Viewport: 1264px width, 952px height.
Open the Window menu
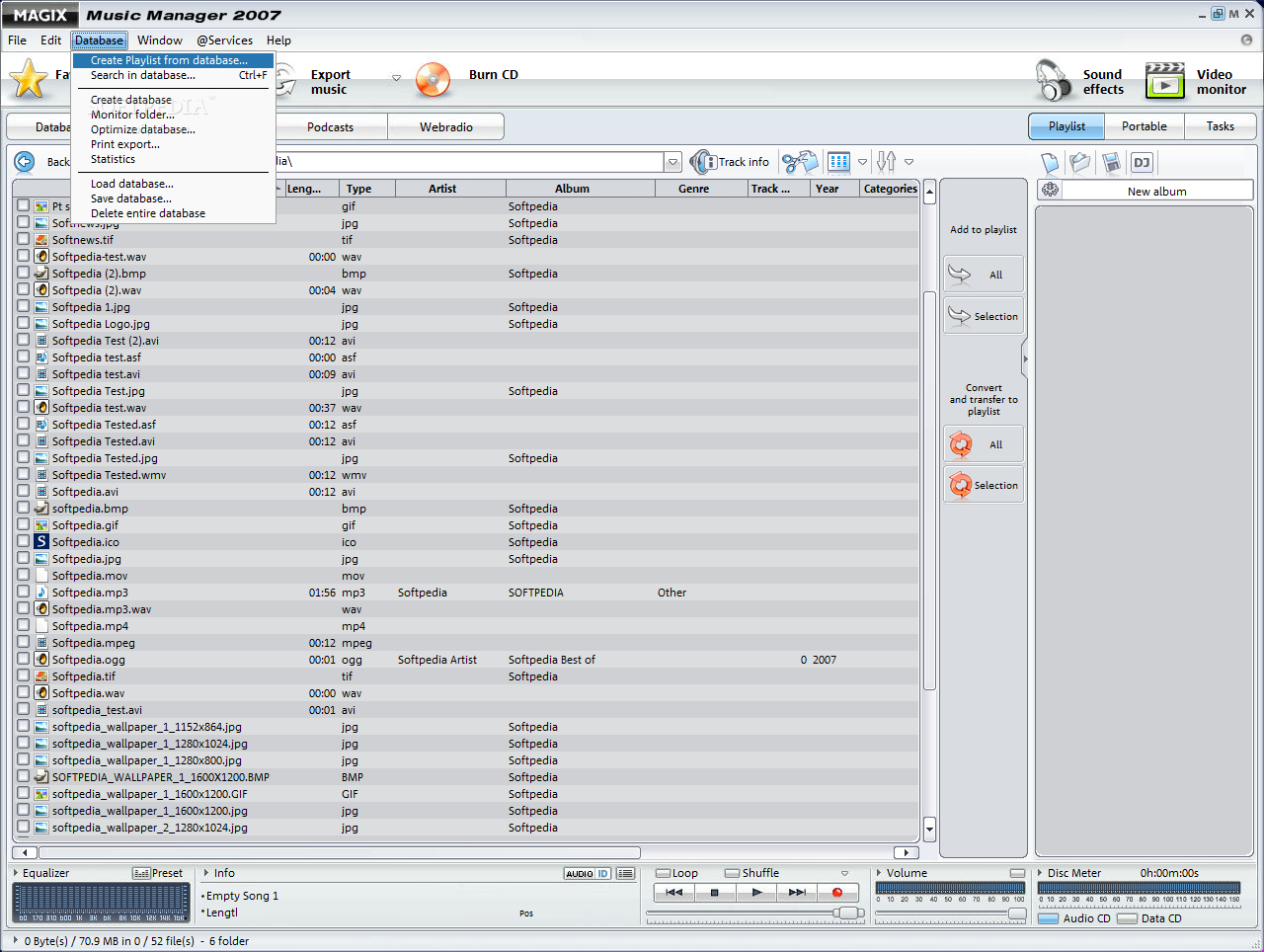[160, 40]
